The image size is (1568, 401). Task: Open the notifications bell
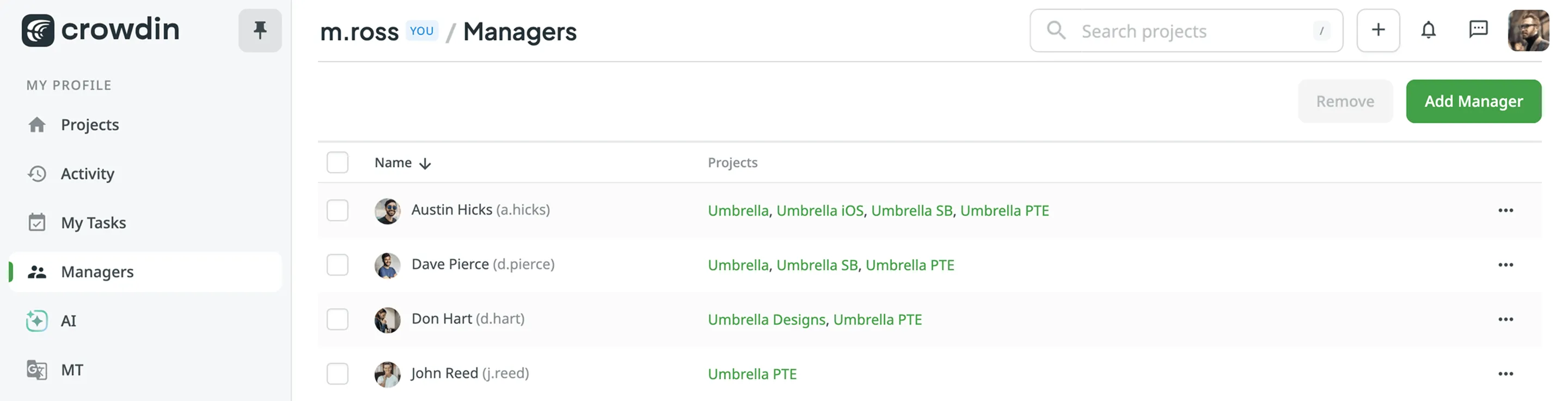click(1428, 31)
